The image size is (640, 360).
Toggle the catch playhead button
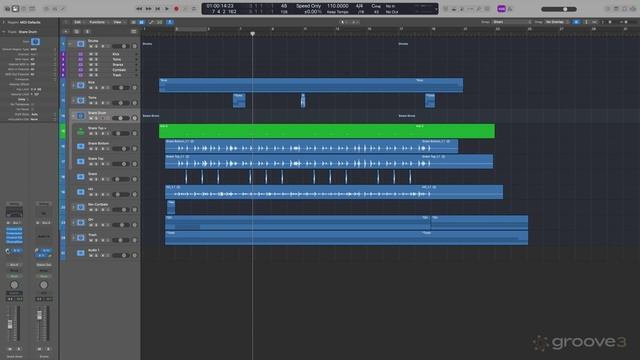[170, 22]
